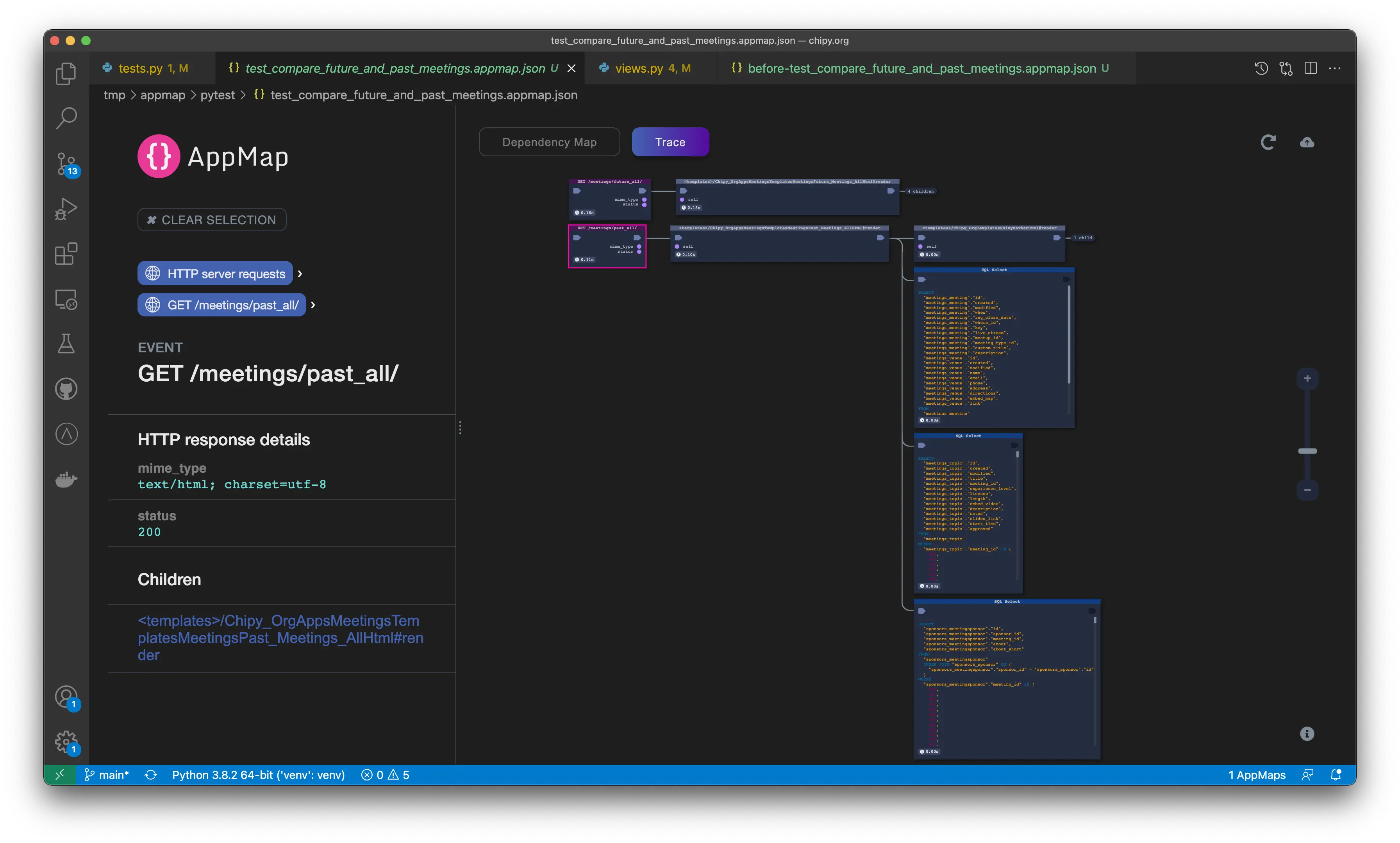Open the Past_Meetings_AllHtml#render child link
The width and height of the screenshot is (1400, 843).
pyautogui.click(x=280, y=638)
